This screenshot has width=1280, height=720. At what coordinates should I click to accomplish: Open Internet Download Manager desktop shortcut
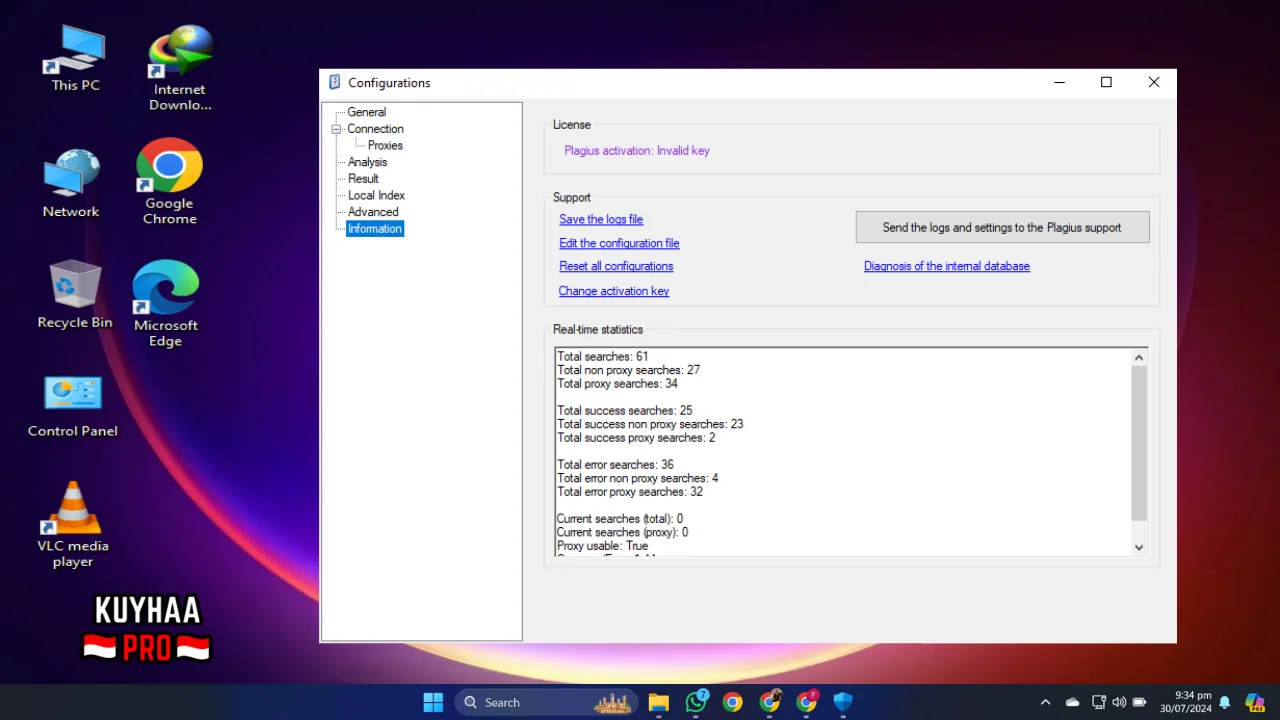coord(180,68)
